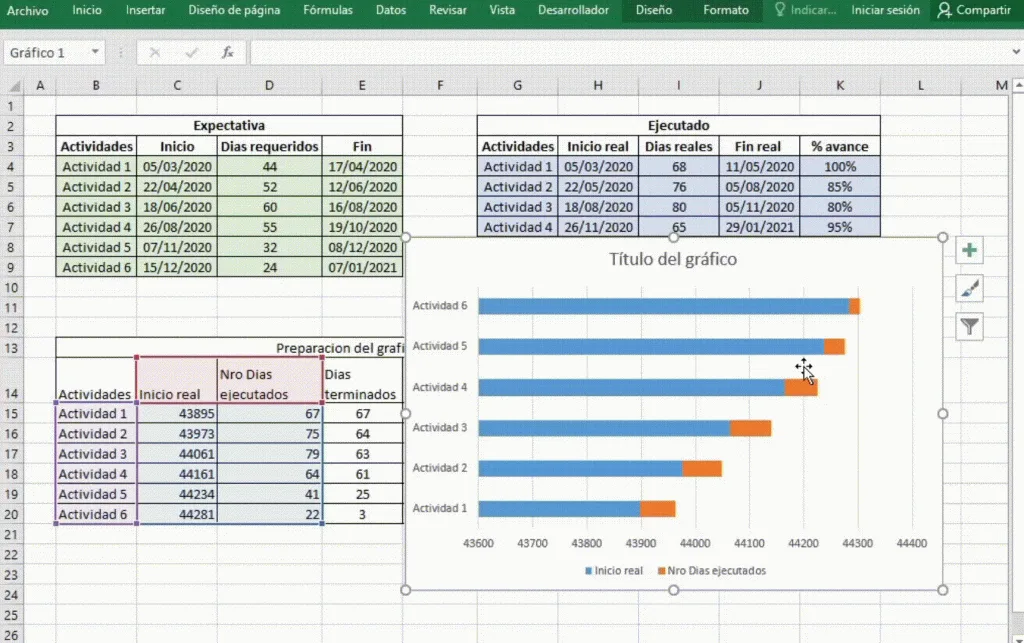The height and width of the screenshot is (643, 1024).
Task: Select the 100% avance cell
Action: point(840,166)
